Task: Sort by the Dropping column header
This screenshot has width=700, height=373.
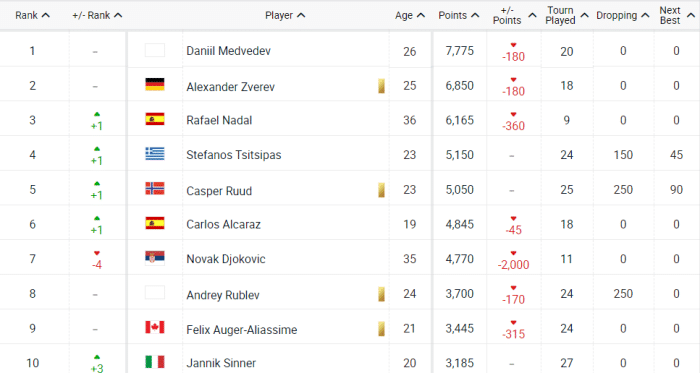Action: tap(622, 15)
